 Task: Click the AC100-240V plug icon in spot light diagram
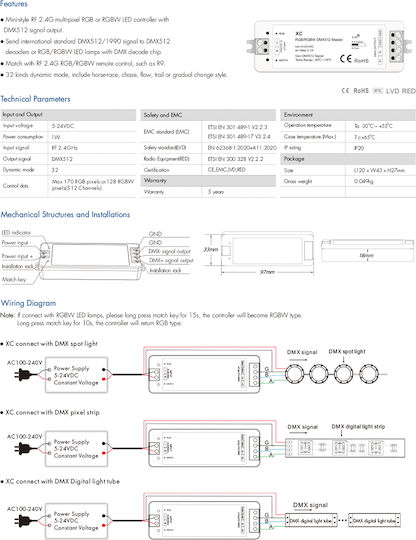(x=22, y=374)
